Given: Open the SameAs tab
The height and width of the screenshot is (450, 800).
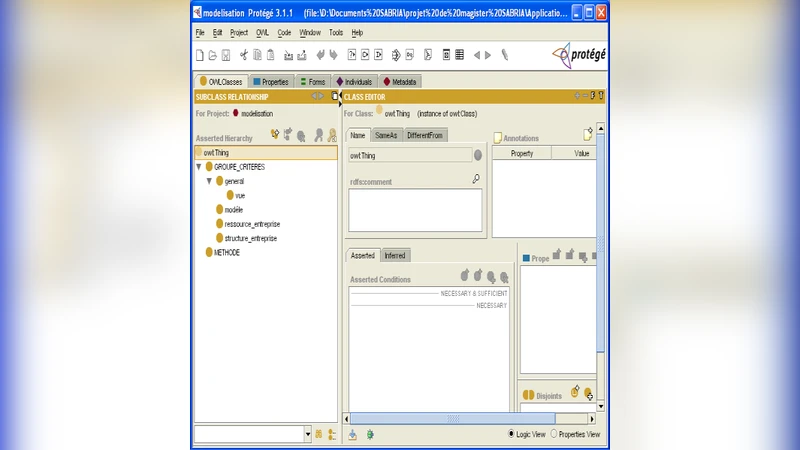Looking at the screenshot, I should (386, 135).
